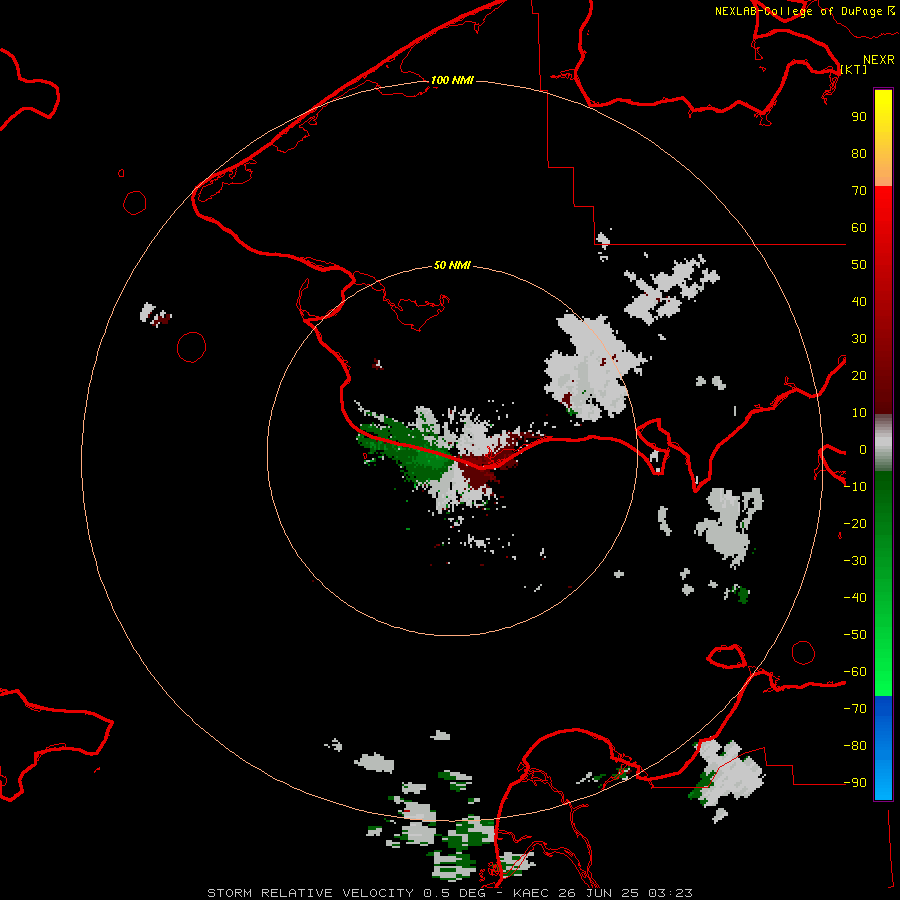
Task: Select the -70 value on velocity scale
Action: point(855,709)
